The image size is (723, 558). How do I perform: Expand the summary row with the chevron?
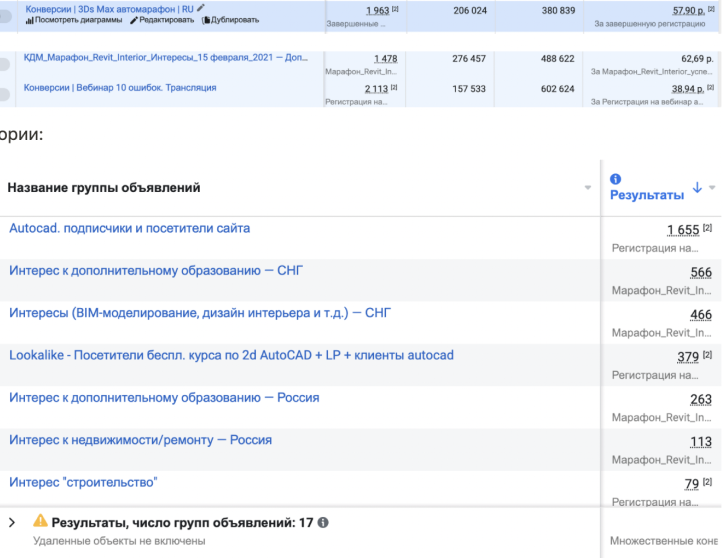click(x=12, y=522)
